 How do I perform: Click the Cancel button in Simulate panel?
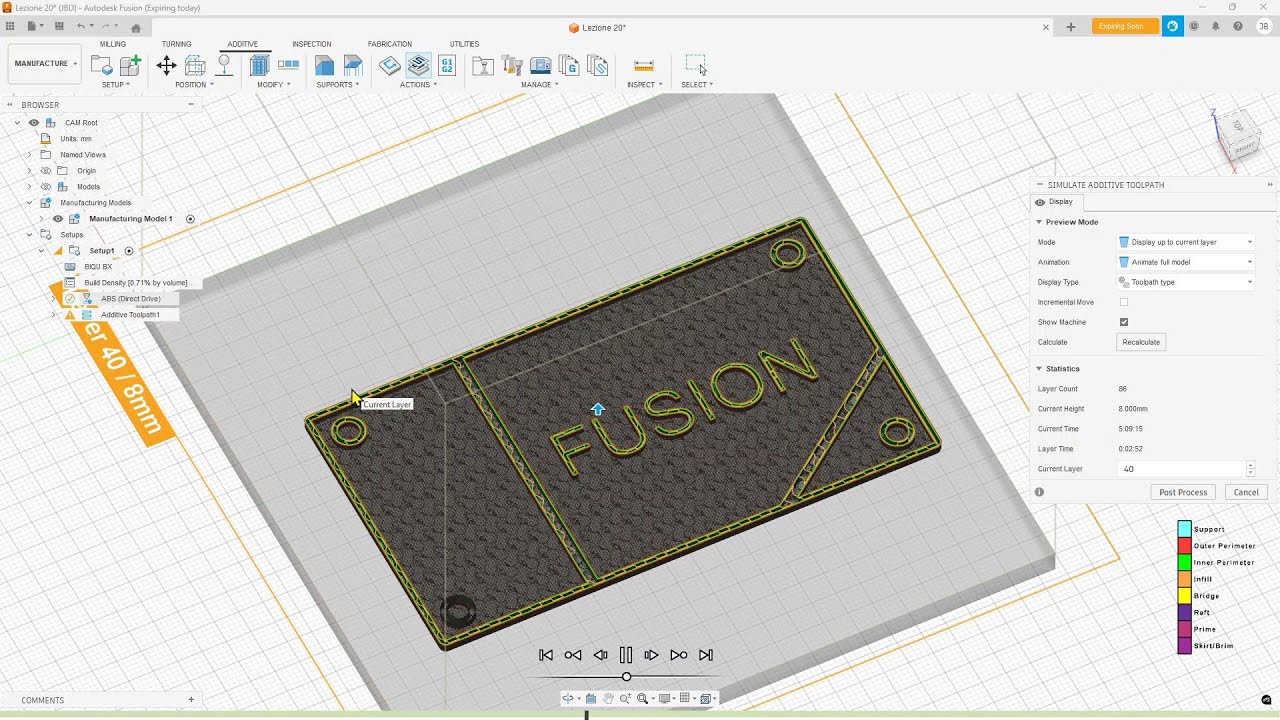[x=1246, y=492]
